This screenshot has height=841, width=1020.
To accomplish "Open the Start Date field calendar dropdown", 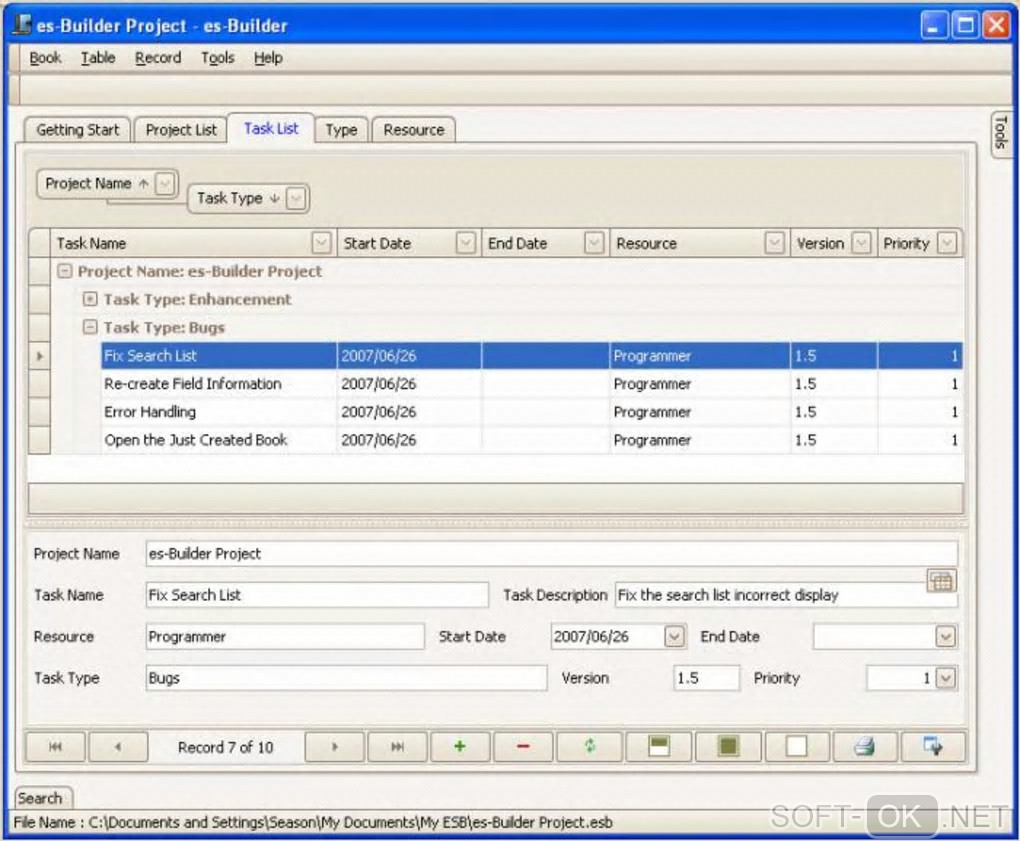I will pyautogui.click(x=675, y=636).
